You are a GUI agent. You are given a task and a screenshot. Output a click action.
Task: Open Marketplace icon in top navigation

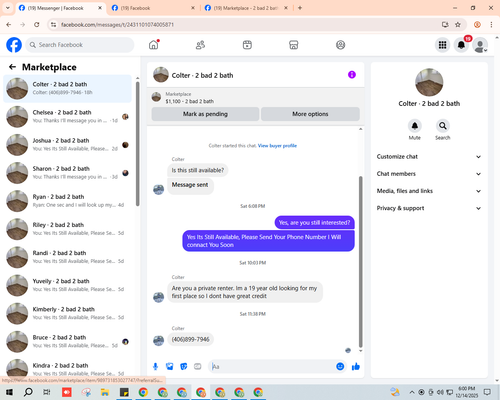pos(294,45)
